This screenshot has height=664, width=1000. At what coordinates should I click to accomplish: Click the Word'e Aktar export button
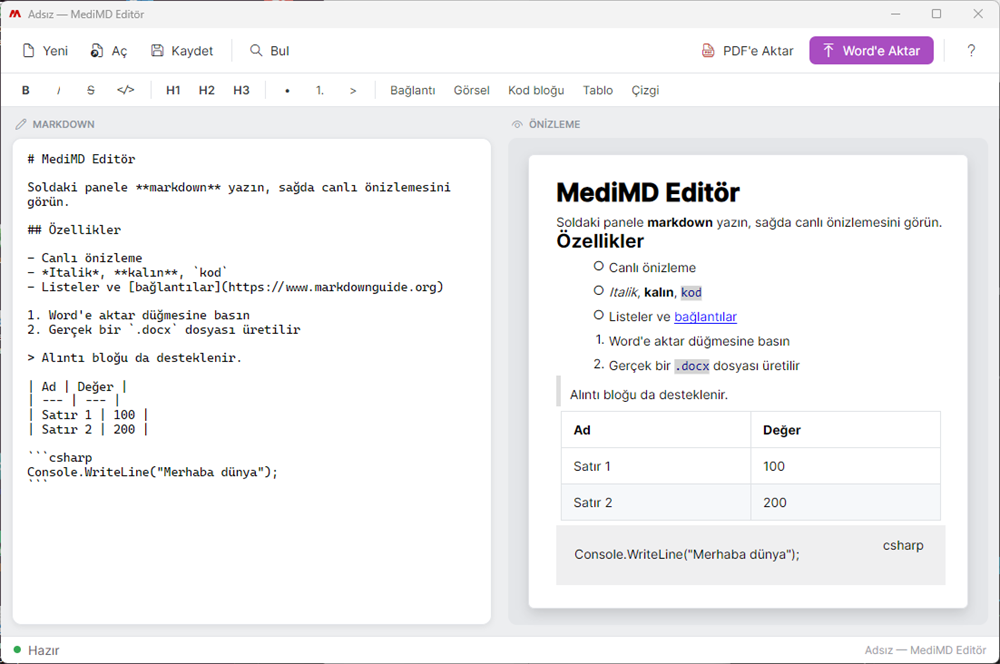(871, 50)
